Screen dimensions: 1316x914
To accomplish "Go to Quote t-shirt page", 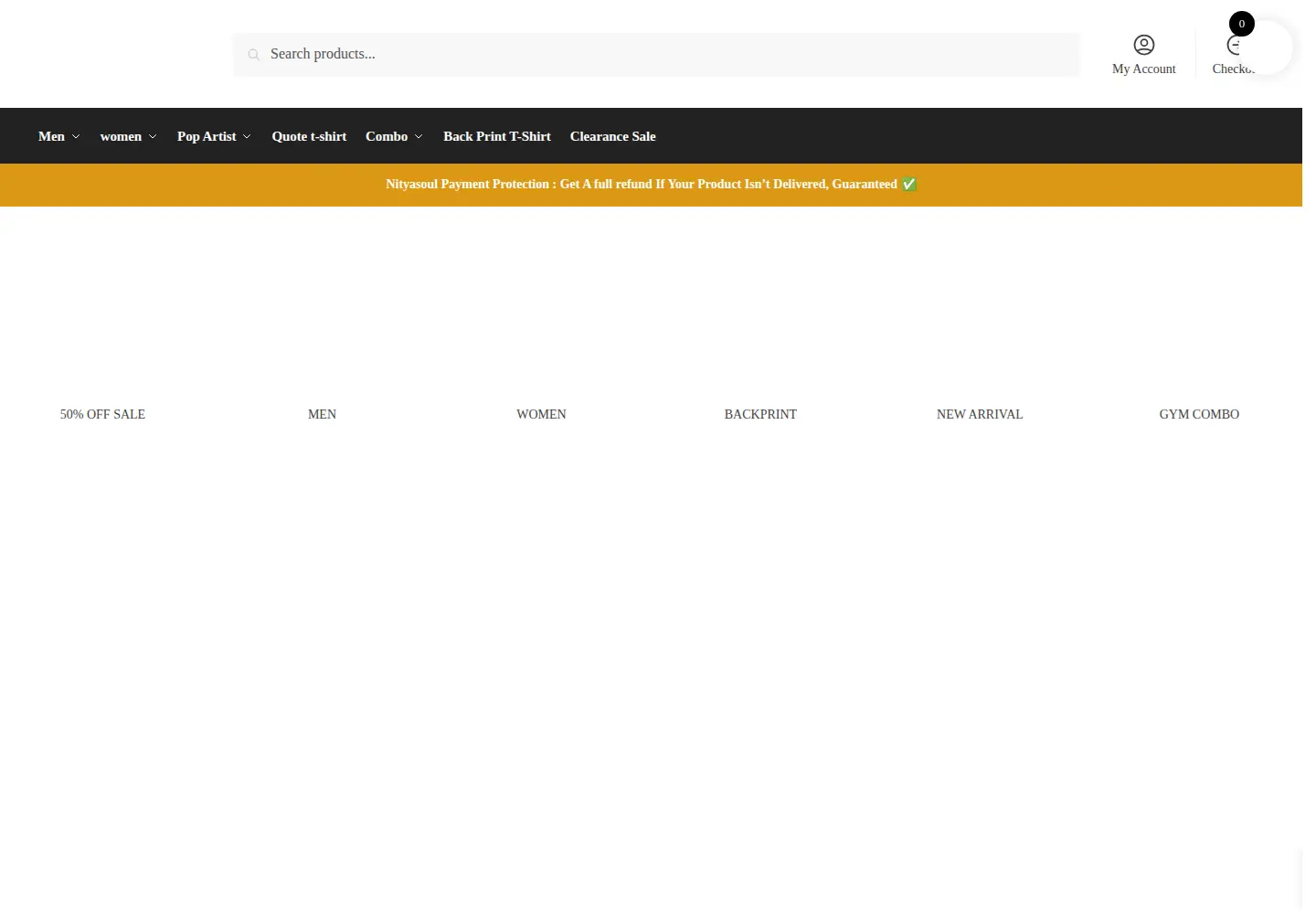I will tap(309, 136).
